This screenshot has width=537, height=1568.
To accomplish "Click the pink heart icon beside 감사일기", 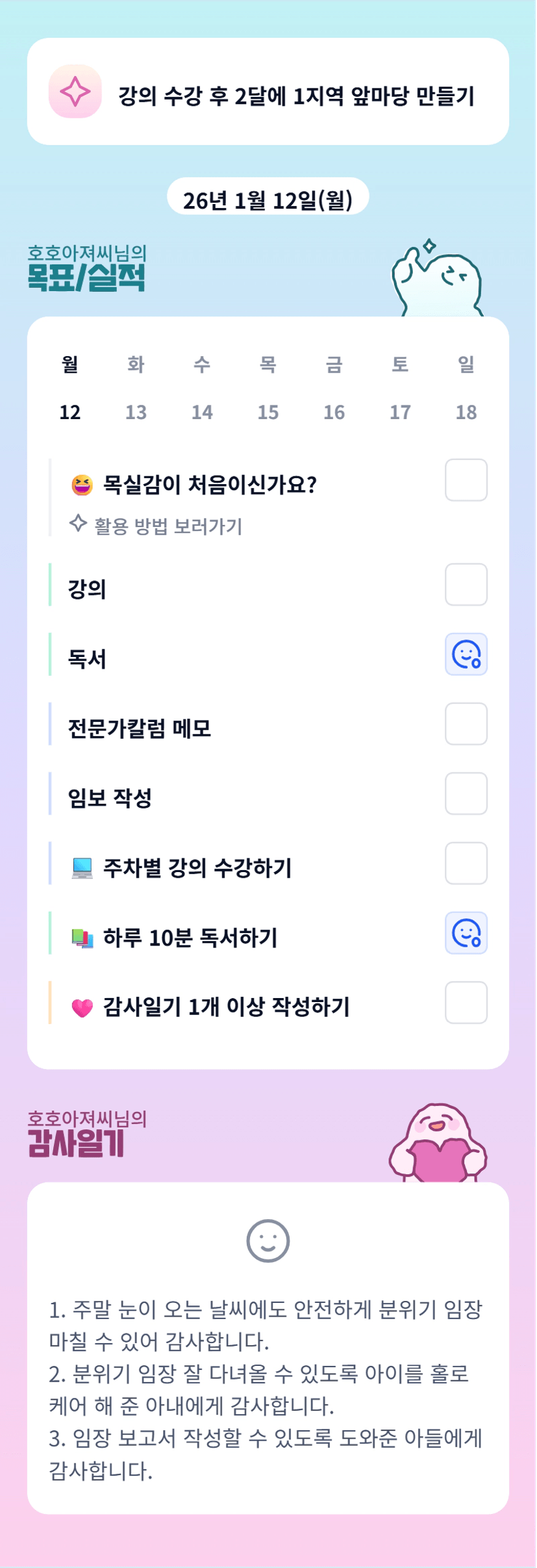I will 82,1007.
